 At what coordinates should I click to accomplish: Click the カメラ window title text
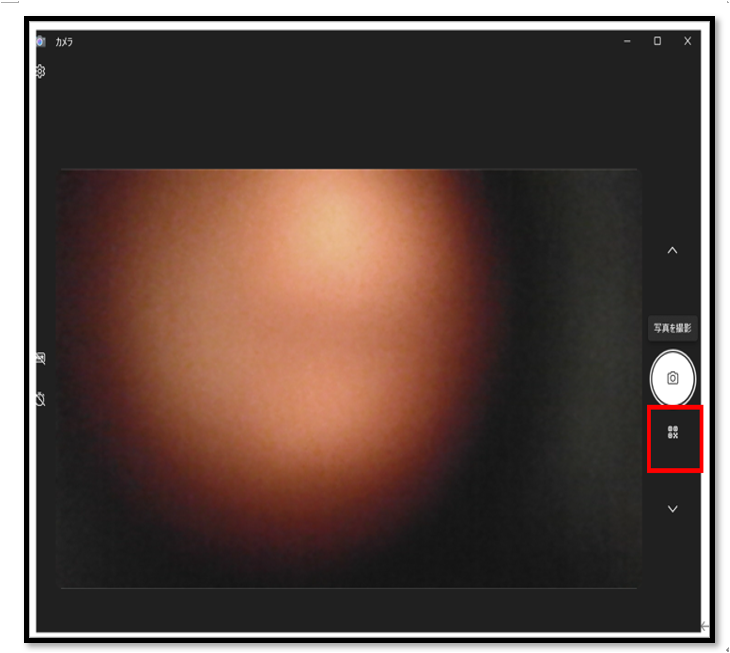(x=64, y=42)
